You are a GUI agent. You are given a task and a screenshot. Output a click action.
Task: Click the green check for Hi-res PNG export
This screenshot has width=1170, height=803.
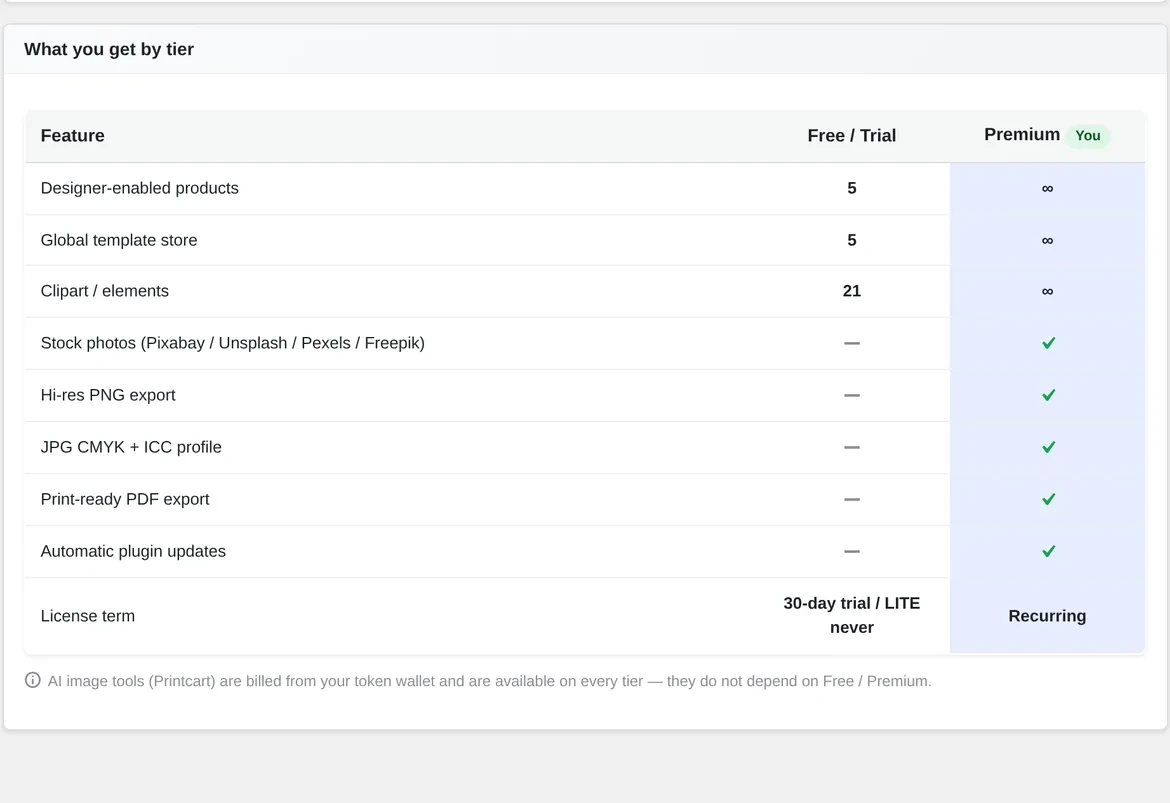point(1048,395)
